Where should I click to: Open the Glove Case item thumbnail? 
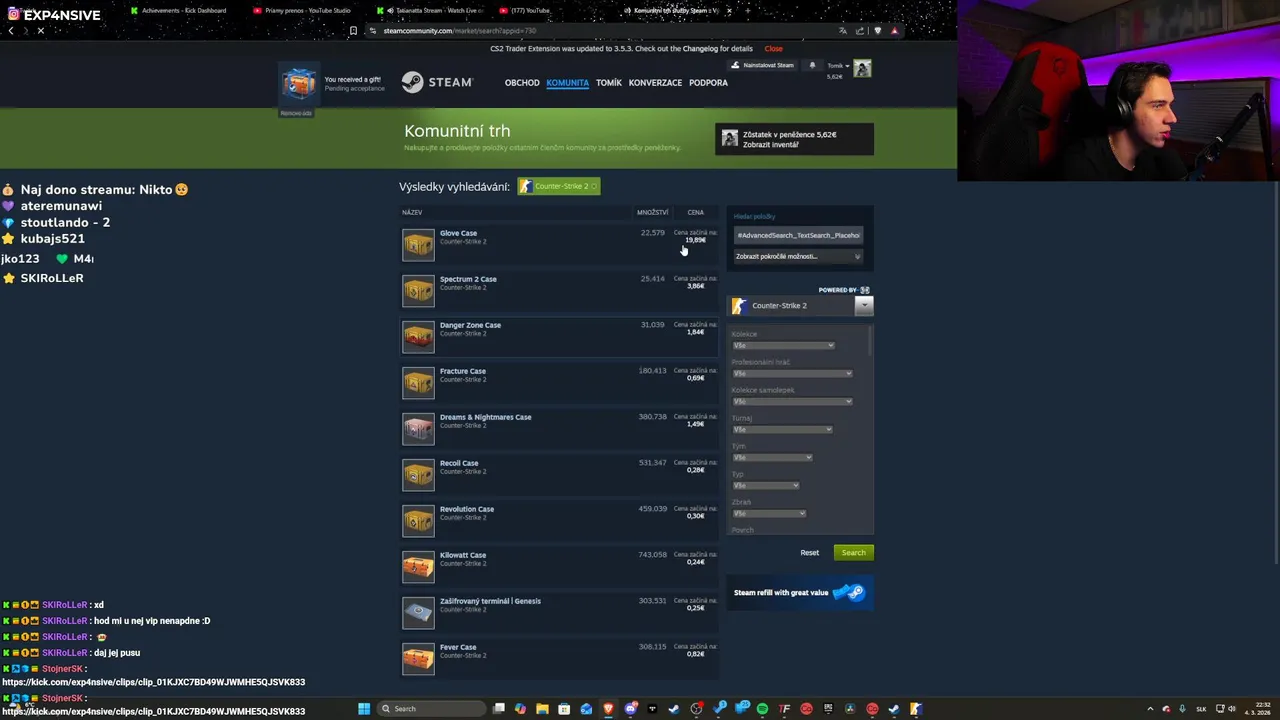pos(418,245)
